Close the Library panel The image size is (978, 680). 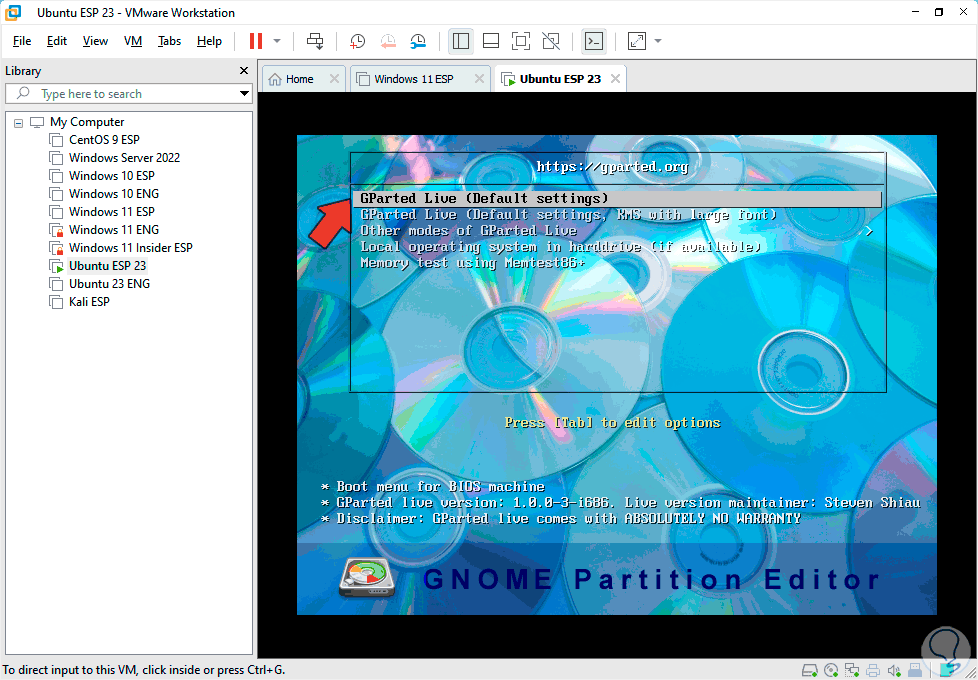[244, 71]
